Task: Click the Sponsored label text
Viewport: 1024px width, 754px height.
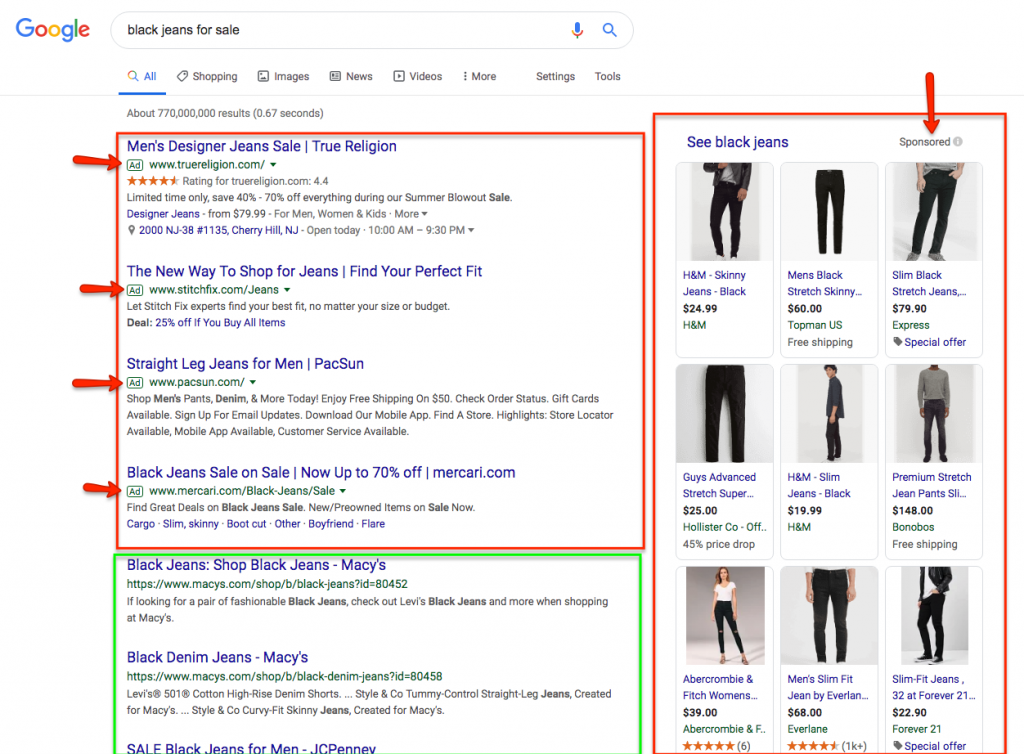Action: click(924, 142)
